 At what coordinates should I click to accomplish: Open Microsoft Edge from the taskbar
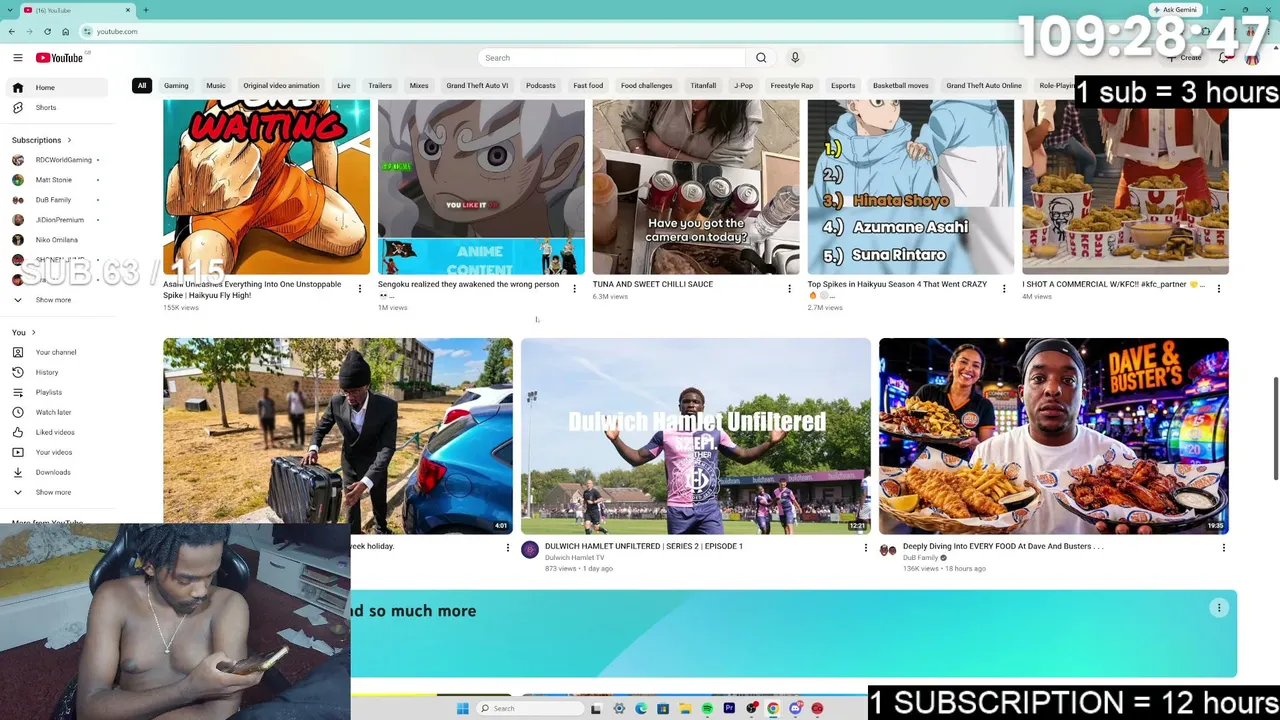[x=641, y=709]
